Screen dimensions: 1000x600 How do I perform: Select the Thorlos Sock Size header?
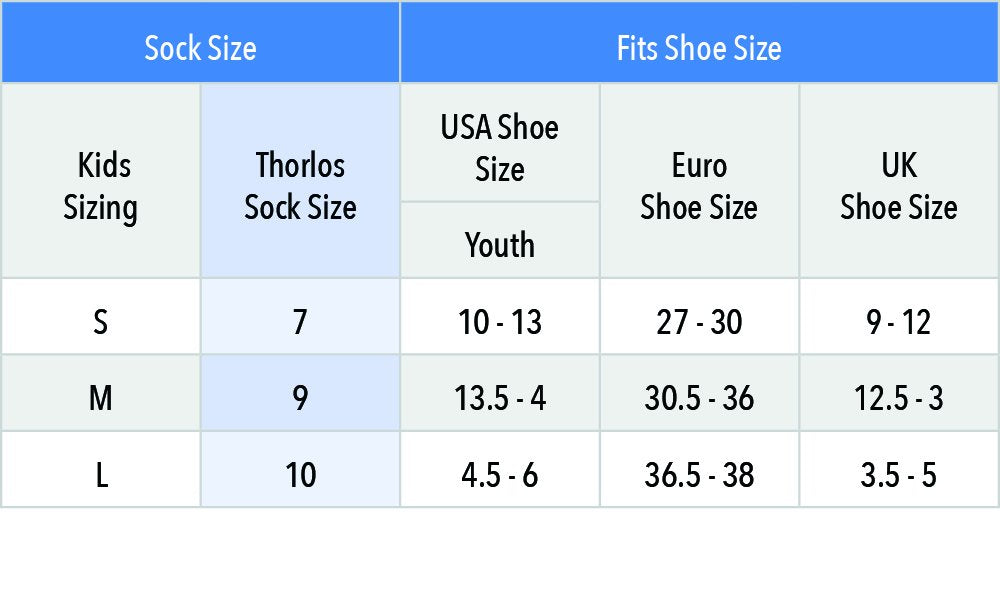pos(300,186)
